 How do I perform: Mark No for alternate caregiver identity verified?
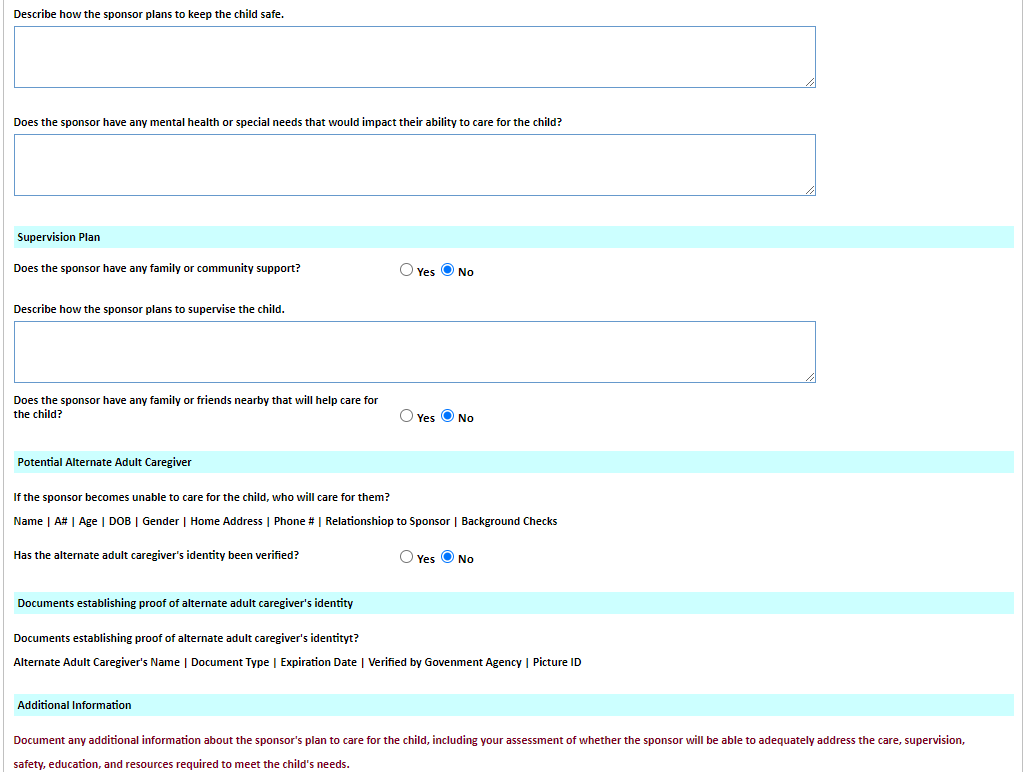[448, 557]
